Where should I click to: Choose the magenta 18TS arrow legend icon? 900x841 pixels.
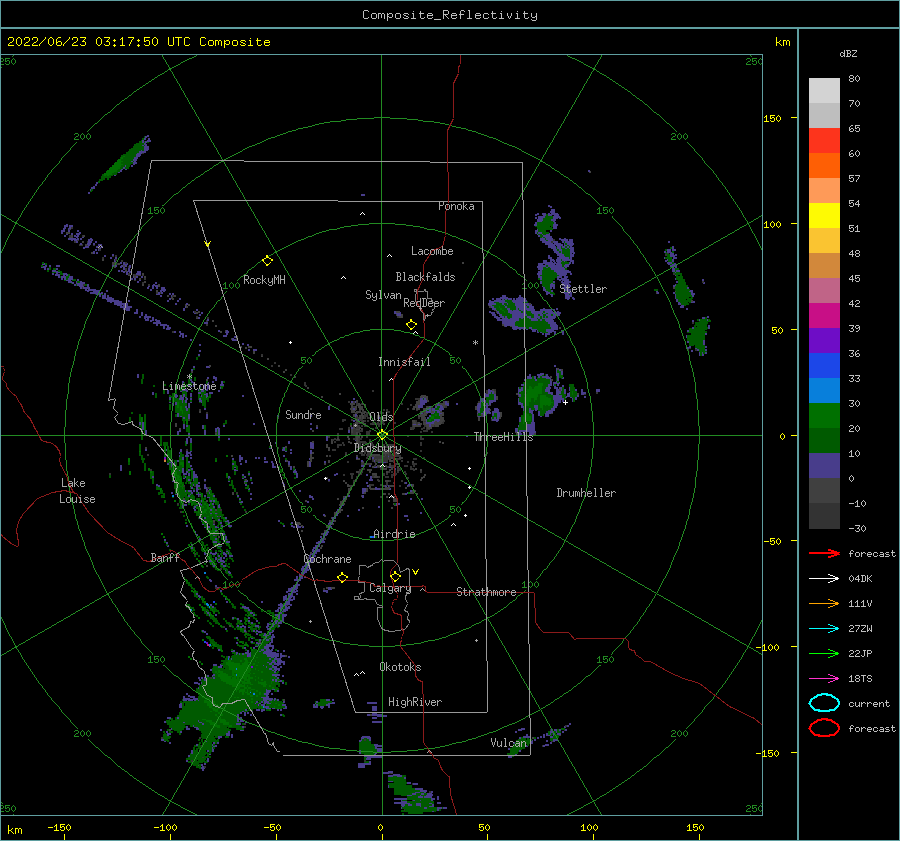pyautogui.click(x=824, y=679)
